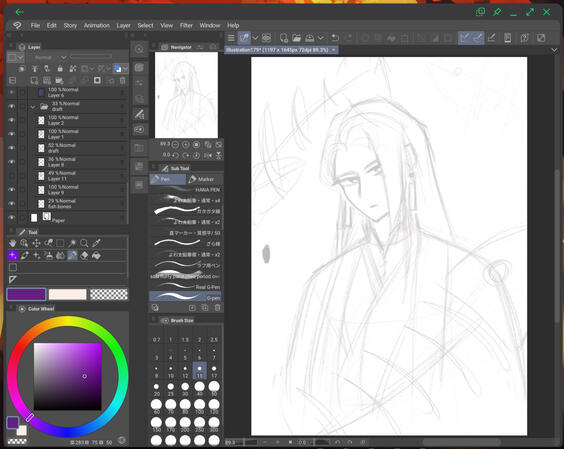
Task: Select the Eyedropper tool in Tool palette
Action: [x=96, y=243]
